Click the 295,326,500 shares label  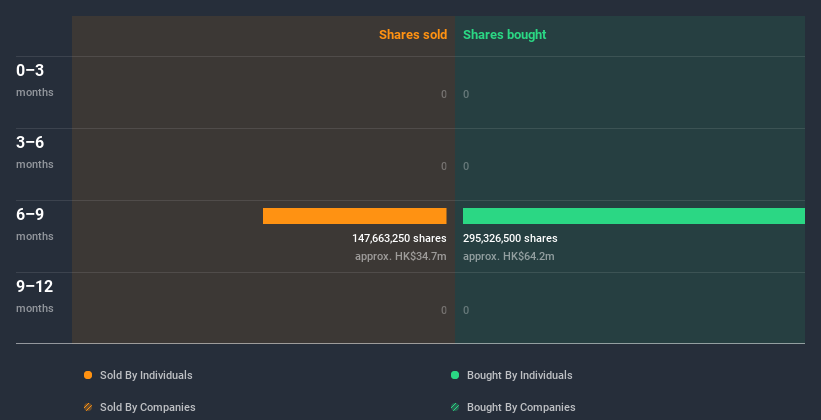[510, 238]
